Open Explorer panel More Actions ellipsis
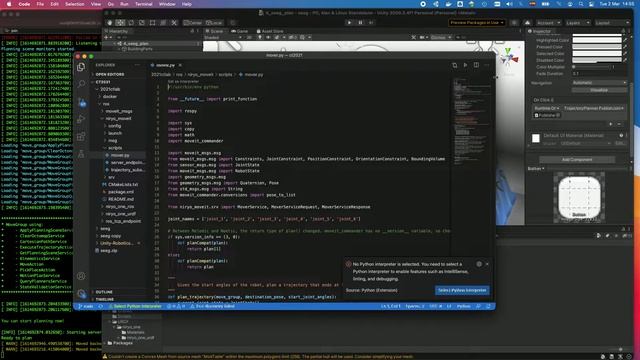 pos(137,65)
